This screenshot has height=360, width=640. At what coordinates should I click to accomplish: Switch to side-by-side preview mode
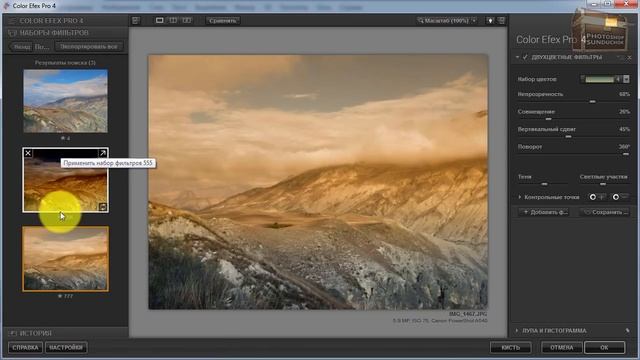click(x=187, y=20)
